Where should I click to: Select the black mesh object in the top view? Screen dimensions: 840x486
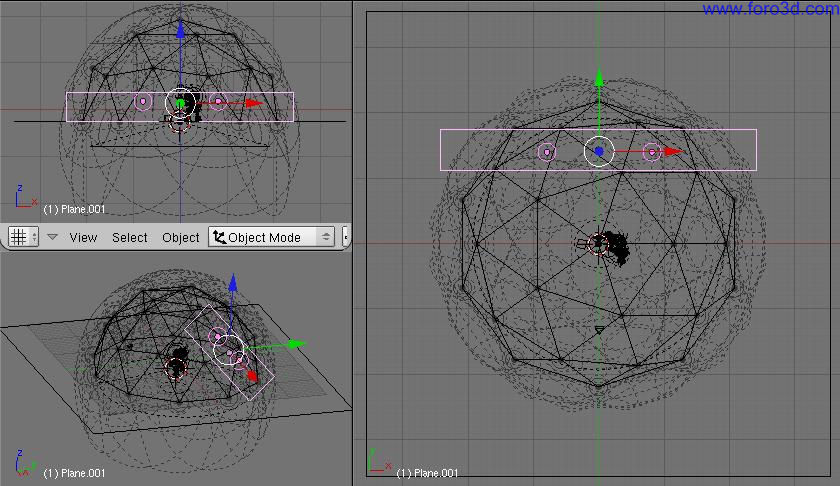(618, 248)
